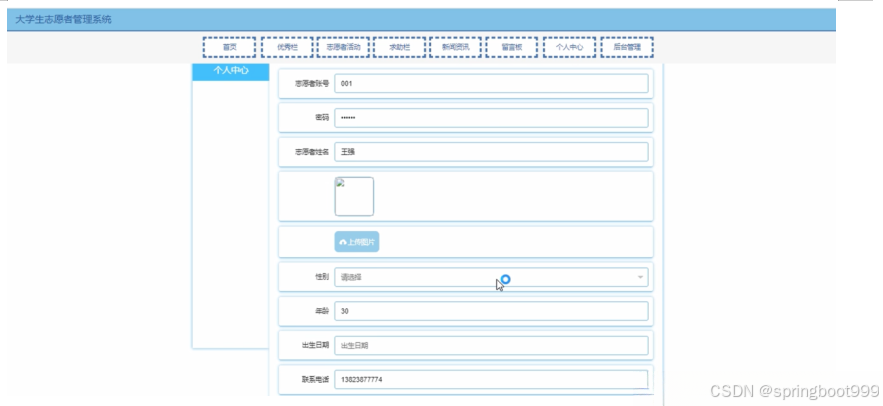The height and width of the screenshot is (406, 883).
Task: Focus the 志愿者账号 field containing 001
Action: (491, 83)
